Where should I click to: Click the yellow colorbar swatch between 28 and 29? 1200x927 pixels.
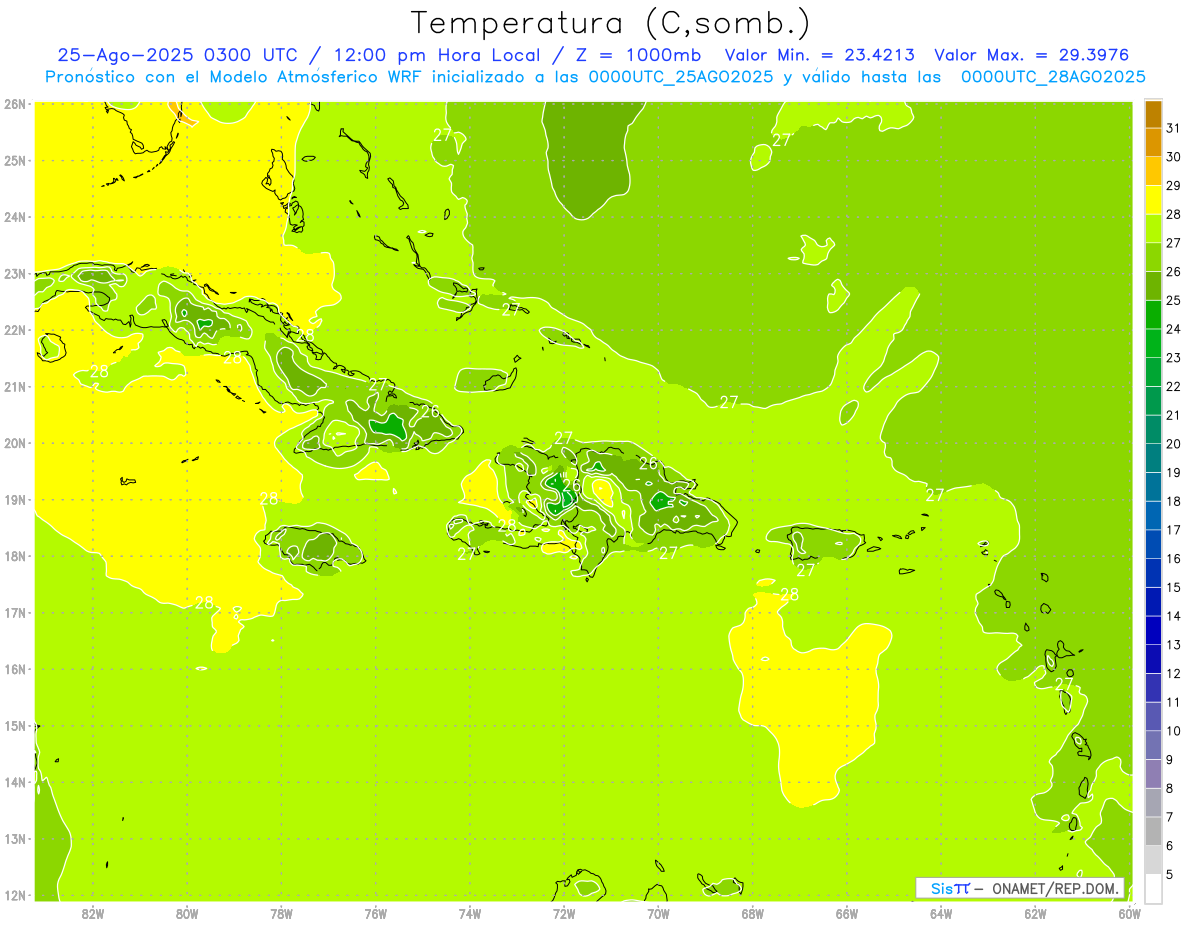[1153, 200]
